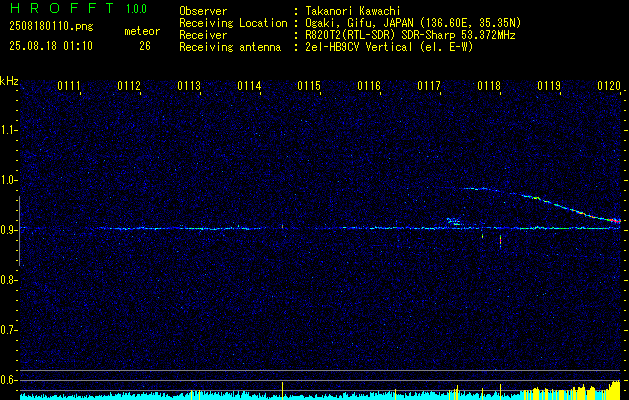Click frequency axis label 0.8

click(8, 280)
